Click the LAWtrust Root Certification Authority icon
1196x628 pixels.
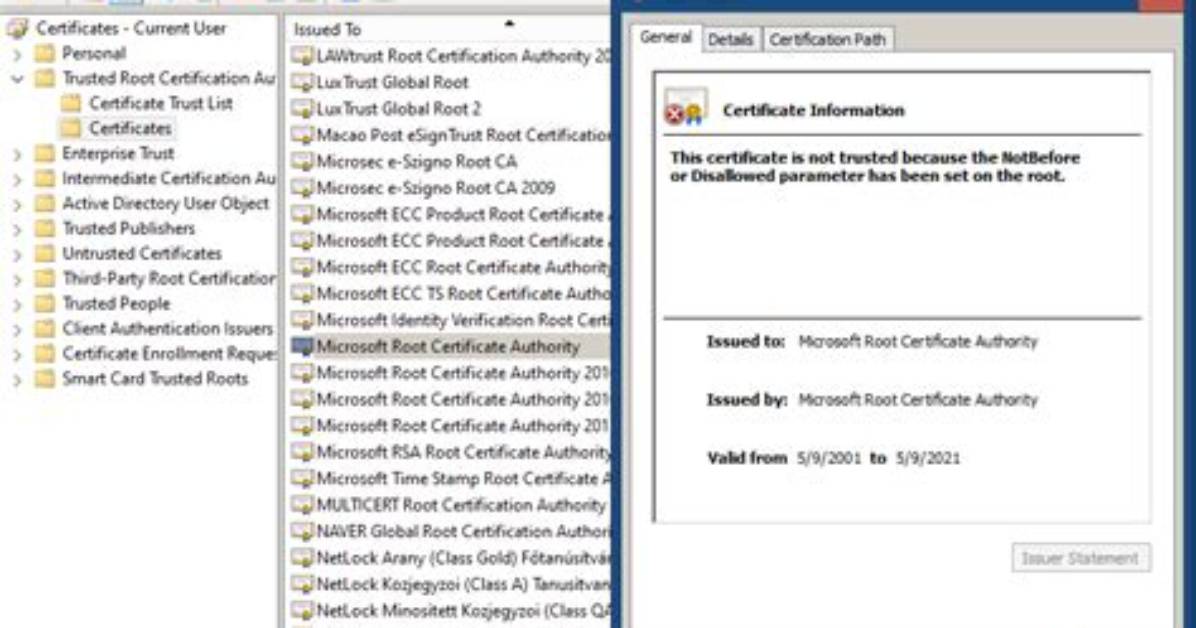(302, 56)
